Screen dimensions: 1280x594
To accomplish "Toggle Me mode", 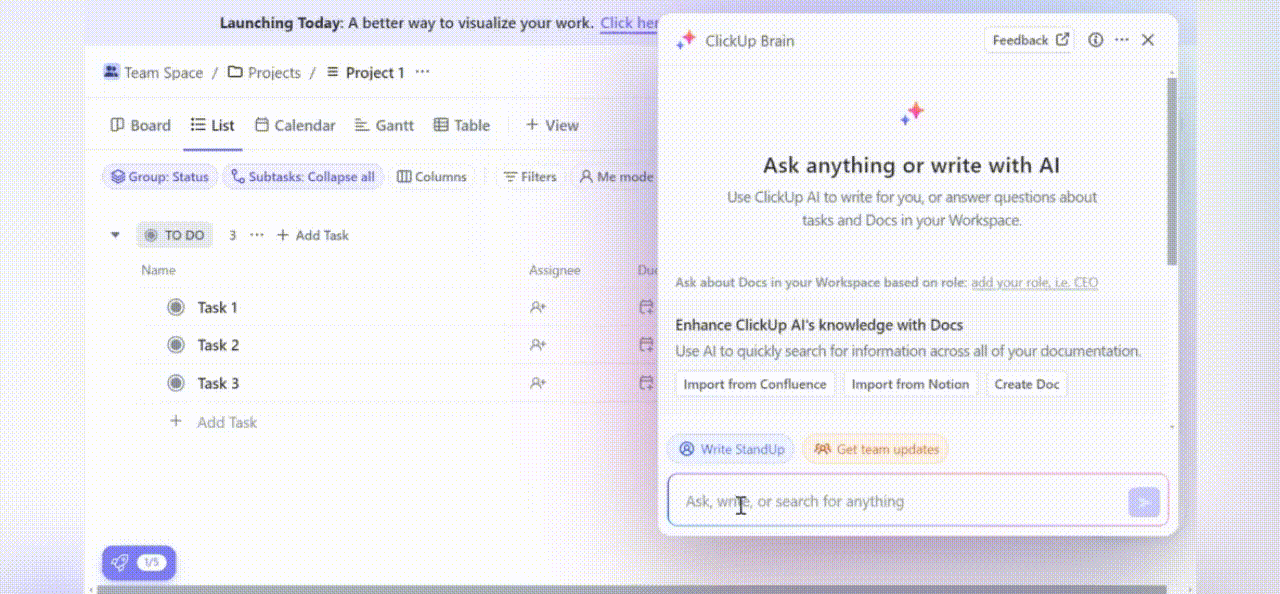I will (616, 177).
